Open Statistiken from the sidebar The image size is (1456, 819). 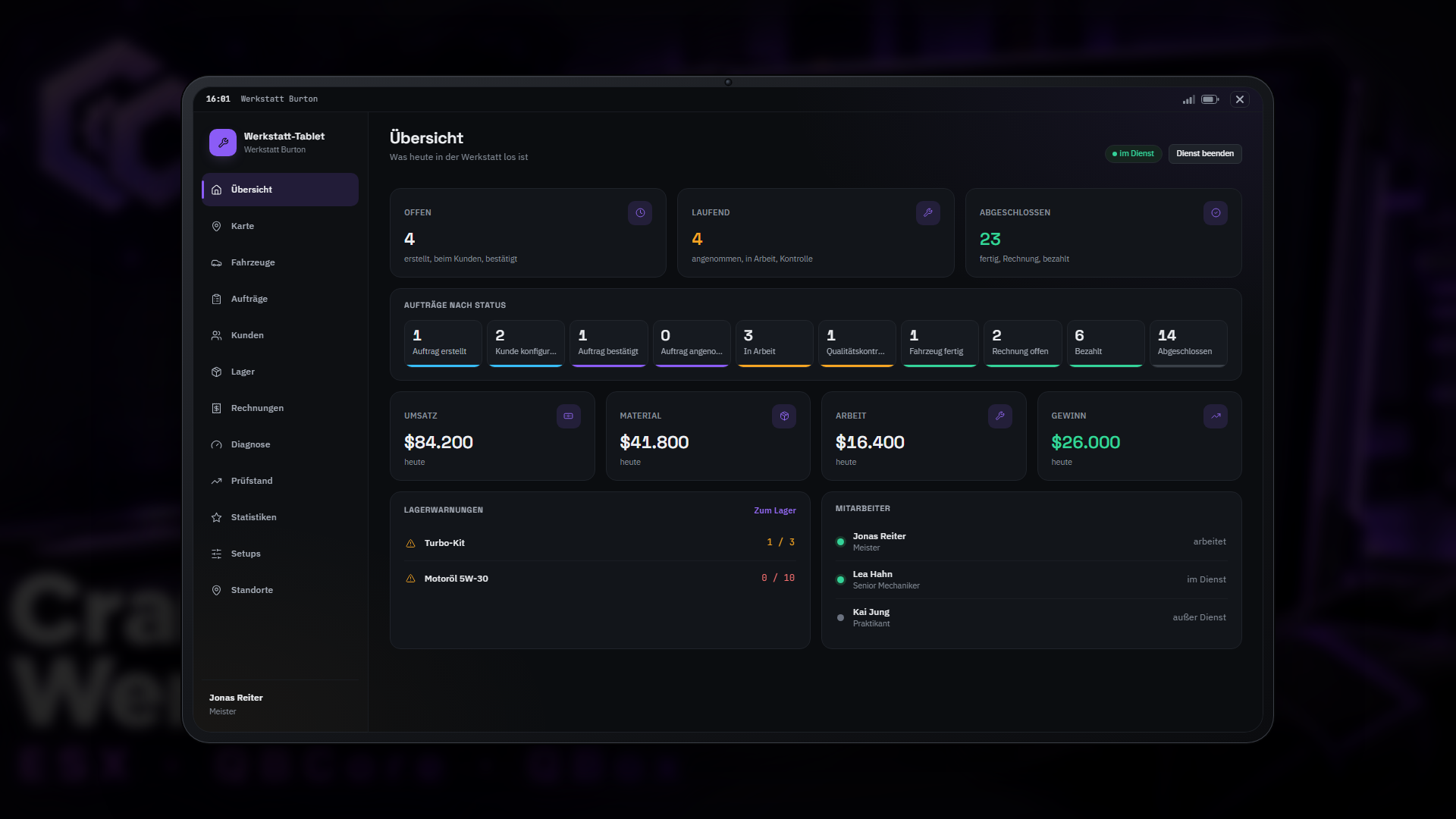[x=280, y=517]
